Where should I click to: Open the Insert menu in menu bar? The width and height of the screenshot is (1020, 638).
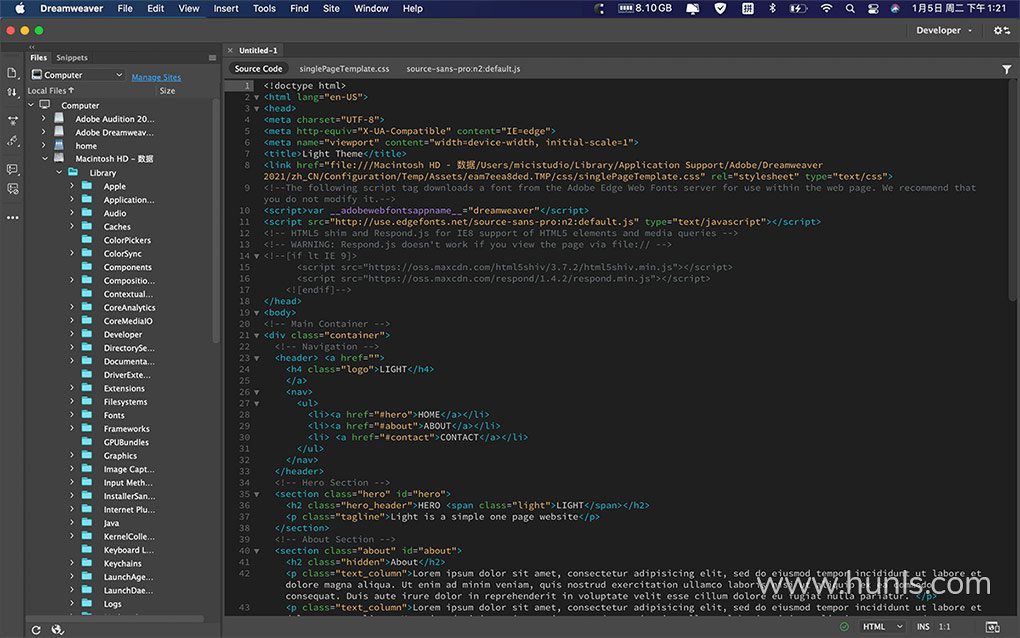click(226, 8)
